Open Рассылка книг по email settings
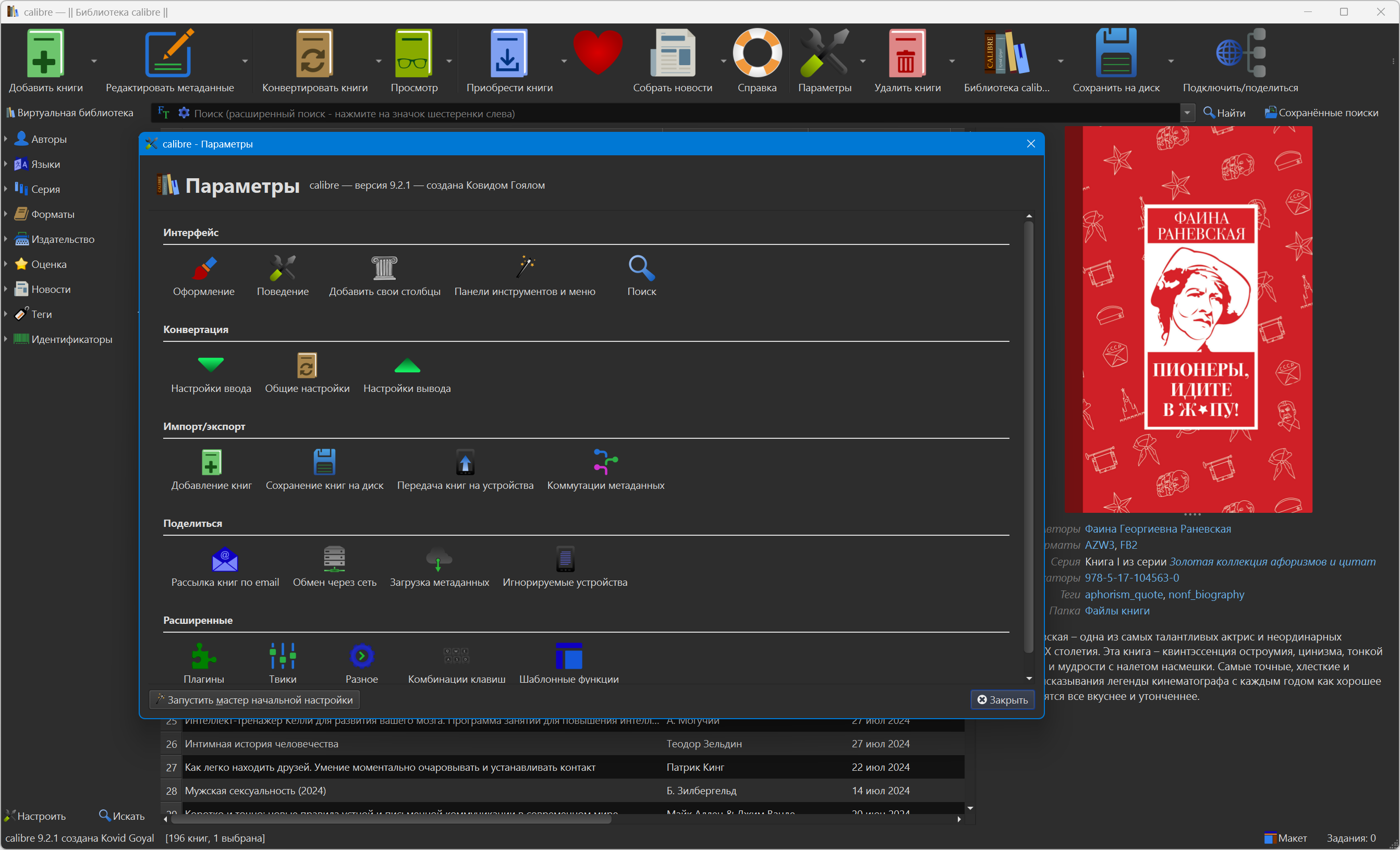Viewport: 1400px width, 850px height. (x=225, y=566)
